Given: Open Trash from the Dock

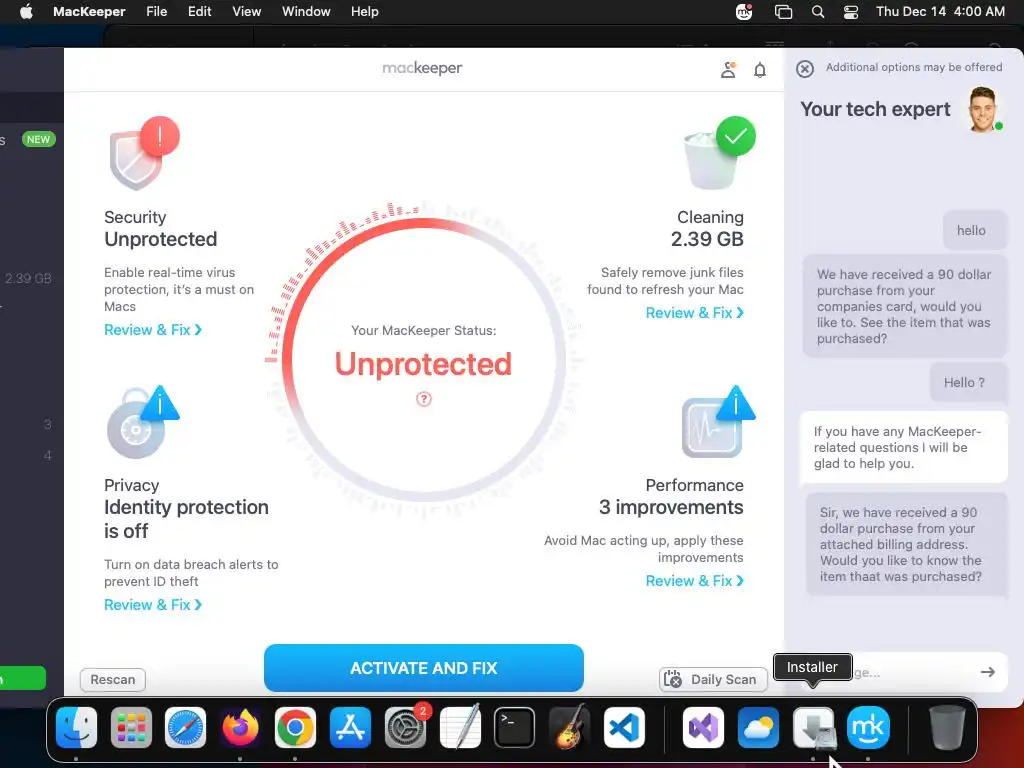Looking at the screenshot, I should coord(947,727).
